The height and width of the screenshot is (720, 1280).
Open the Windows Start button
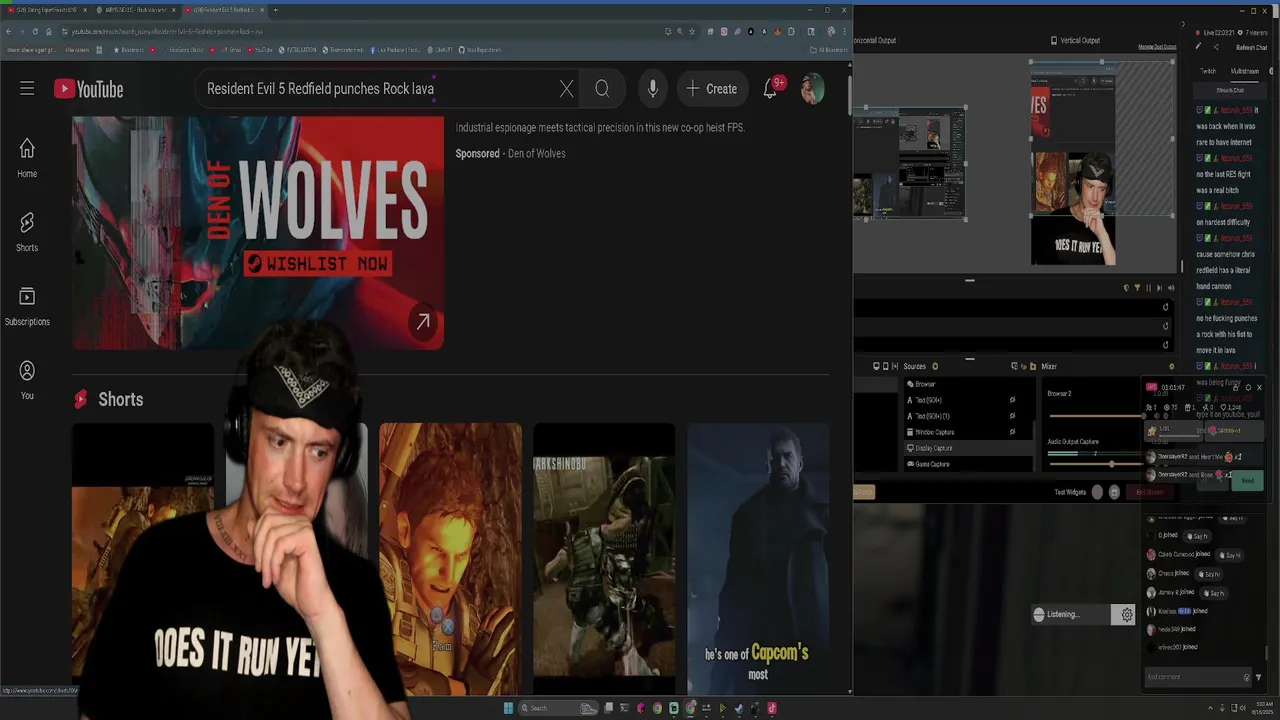[508, 708]
